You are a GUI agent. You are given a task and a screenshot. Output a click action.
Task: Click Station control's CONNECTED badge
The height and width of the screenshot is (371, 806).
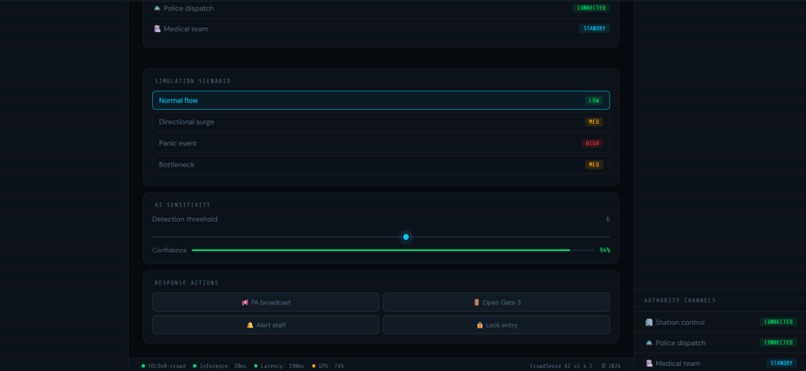pyautogui.click(x=778, y=322)
